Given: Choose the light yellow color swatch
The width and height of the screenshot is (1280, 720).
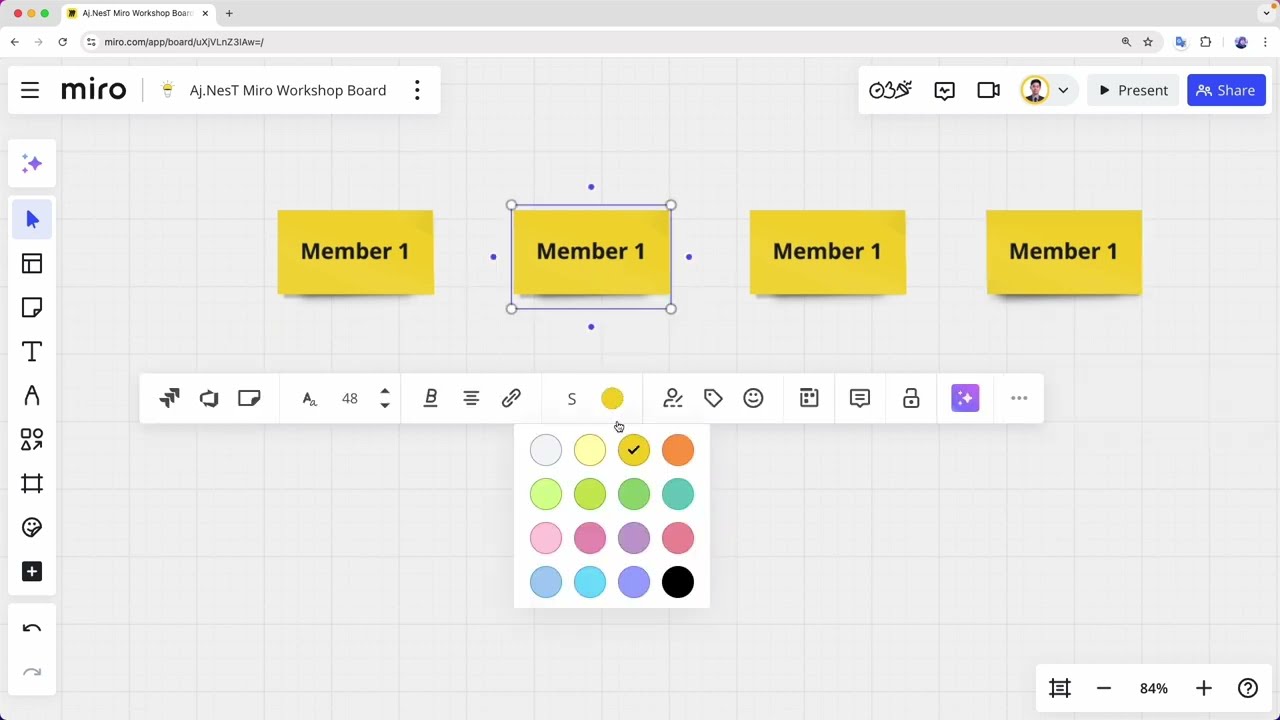Looking at the screenshot, I should click(590, 450).
